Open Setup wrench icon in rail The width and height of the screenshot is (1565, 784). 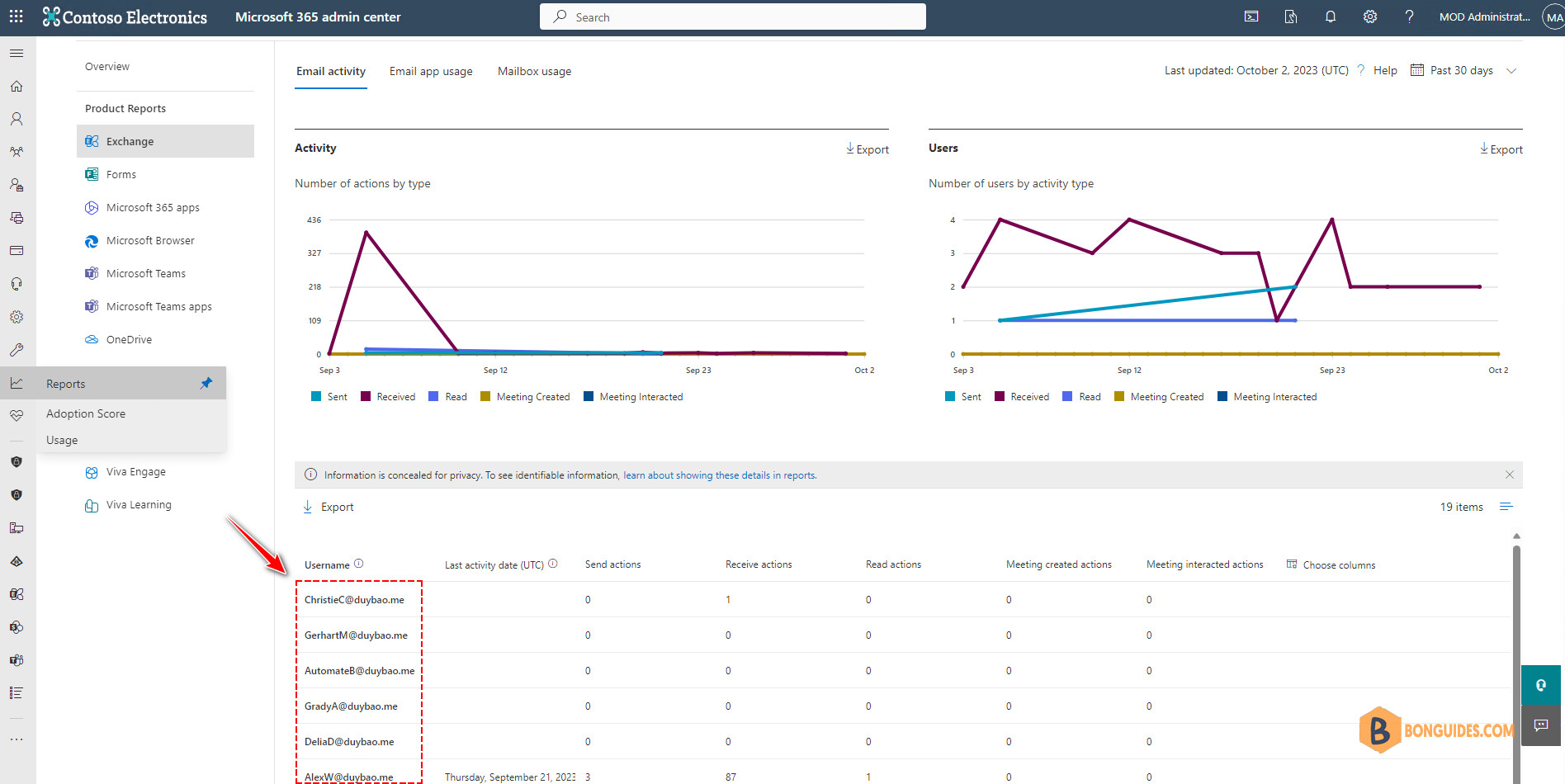coord(17,350)
